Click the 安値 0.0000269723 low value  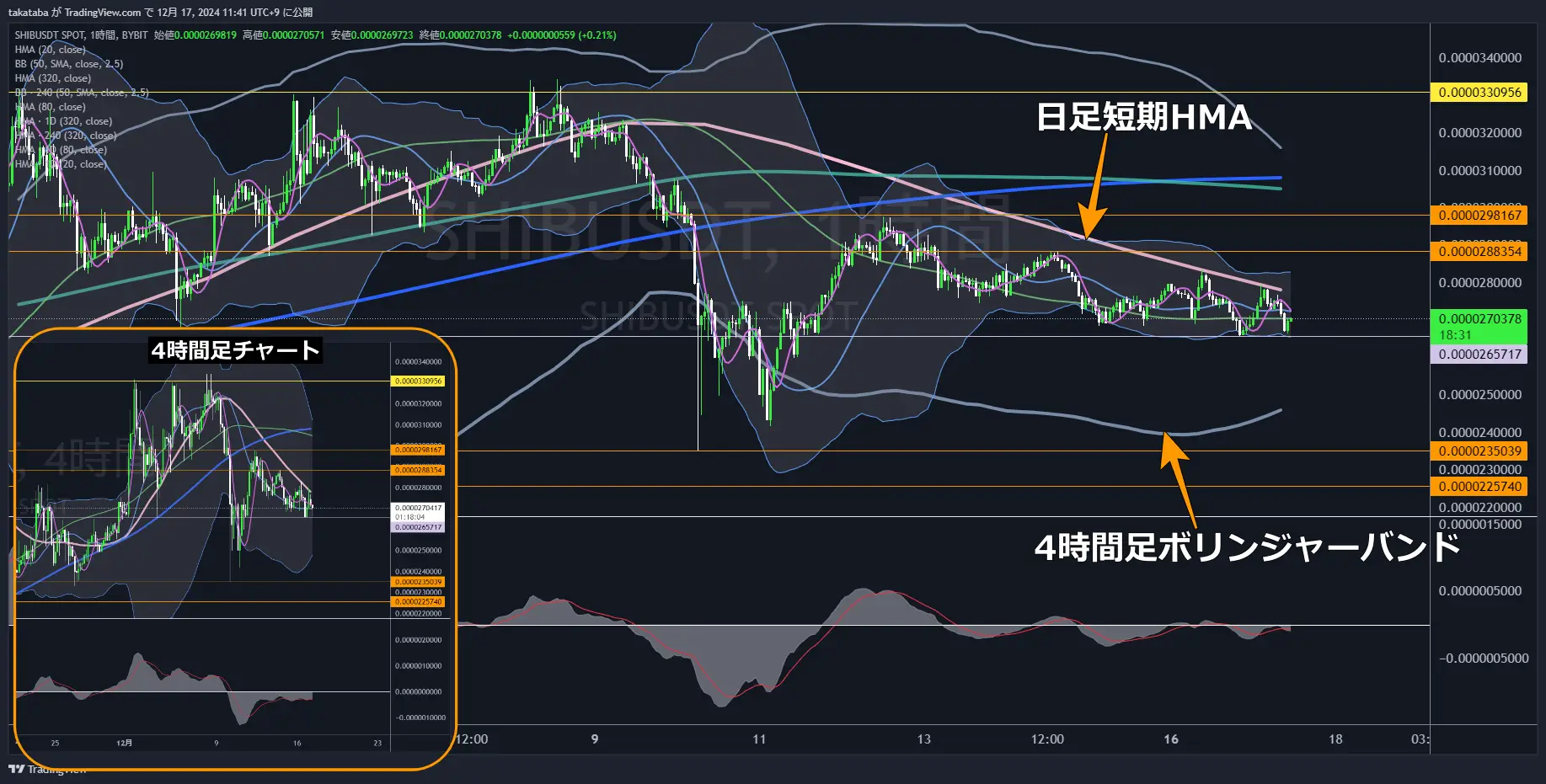click(372, 35)
